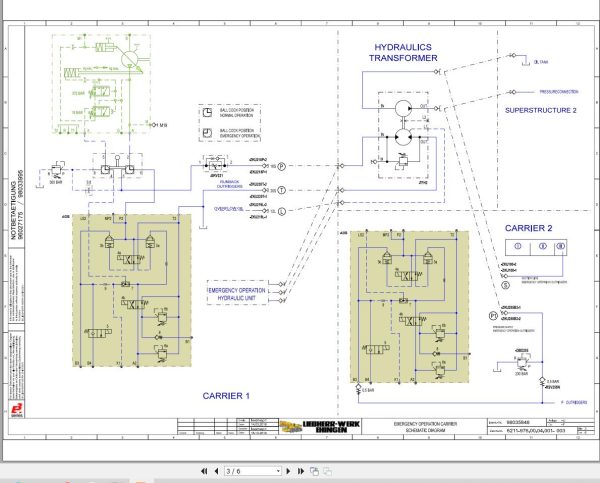The width and height of the screenshot is (600, 483).
Task: Click drawing number 98035848 in the title block
Action: click(518, 423)
